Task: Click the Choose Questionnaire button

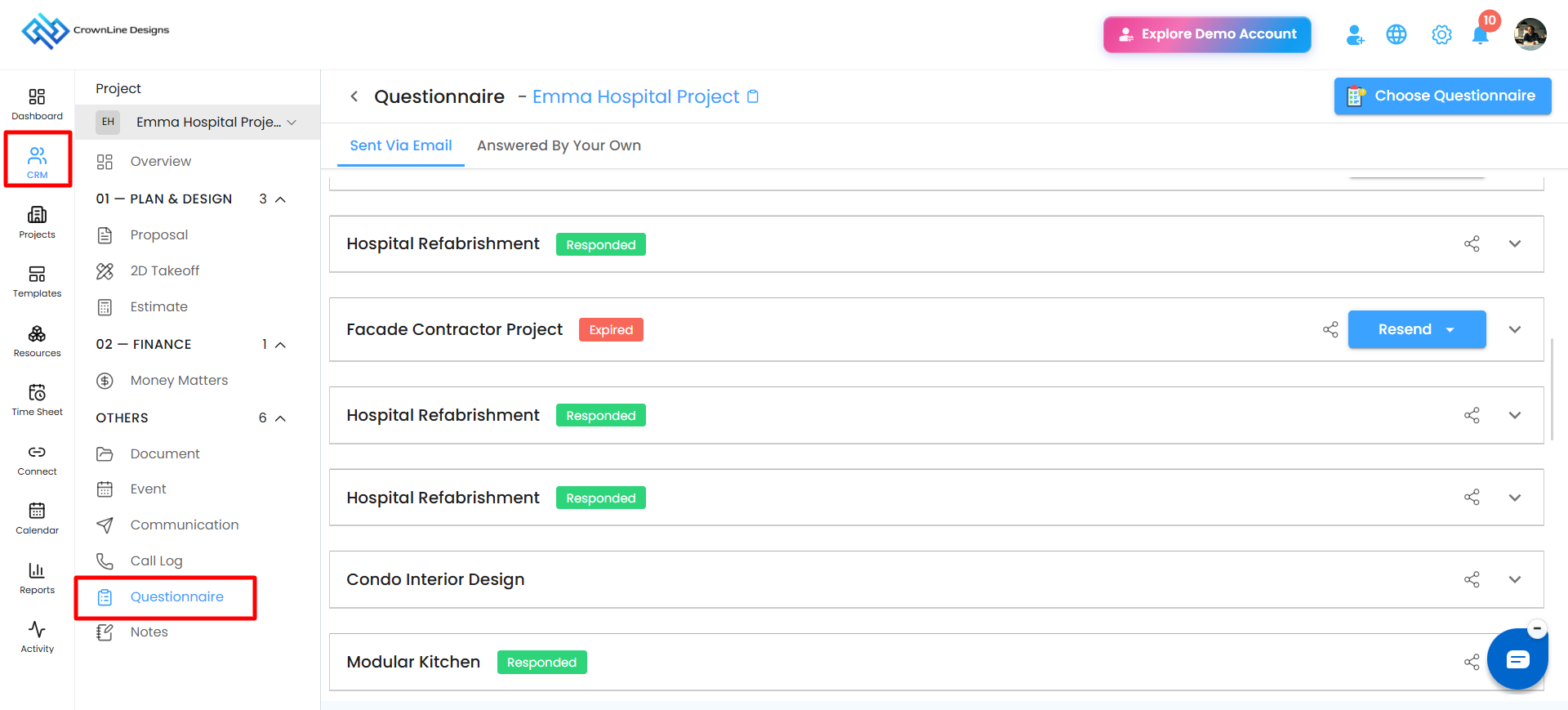Action: point(1442,96)
